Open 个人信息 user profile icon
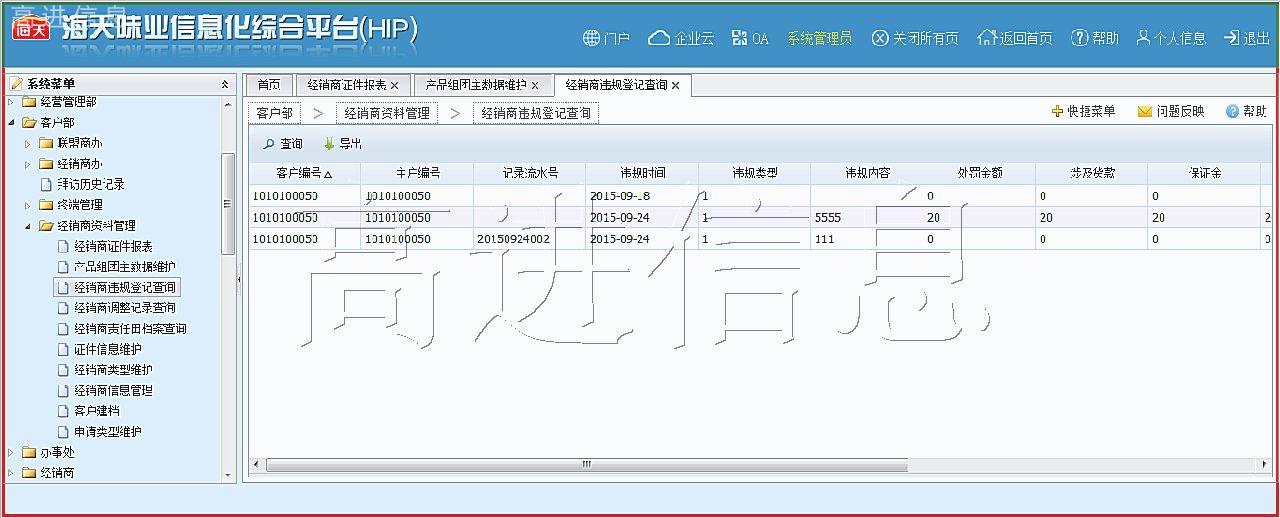Viewport: 1280px width, 518px height. (x=1144, y=39)
